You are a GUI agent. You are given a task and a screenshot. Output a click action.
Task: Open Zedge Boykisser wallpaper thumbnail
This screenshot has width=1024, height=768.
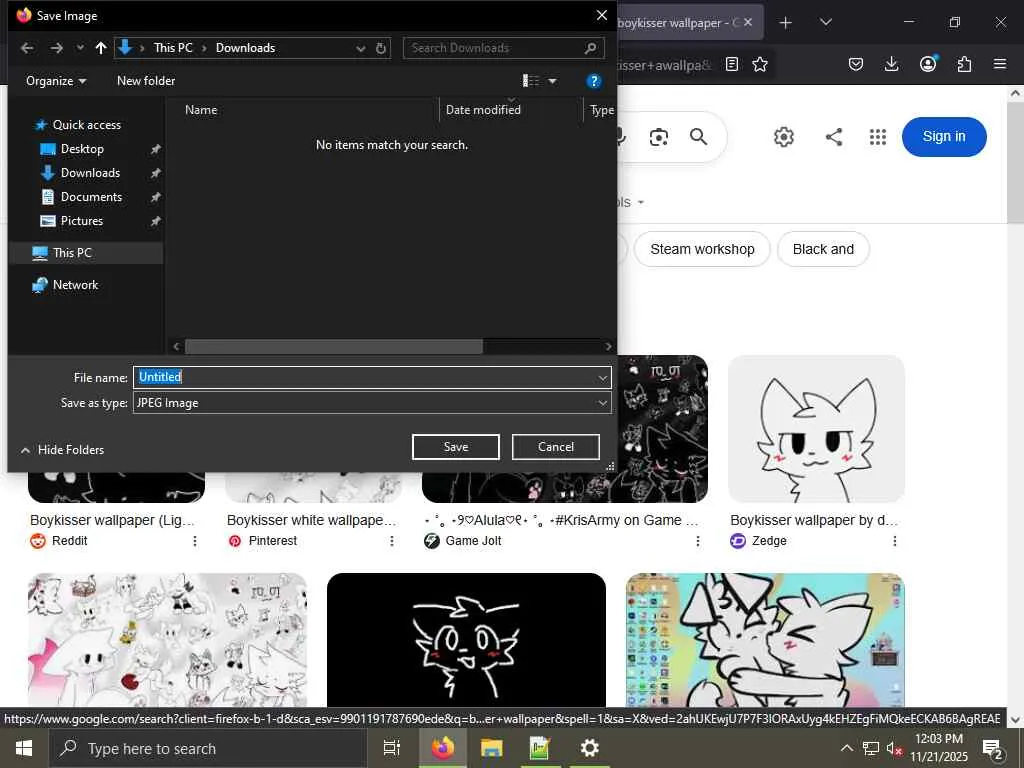(x=816, y=429)
